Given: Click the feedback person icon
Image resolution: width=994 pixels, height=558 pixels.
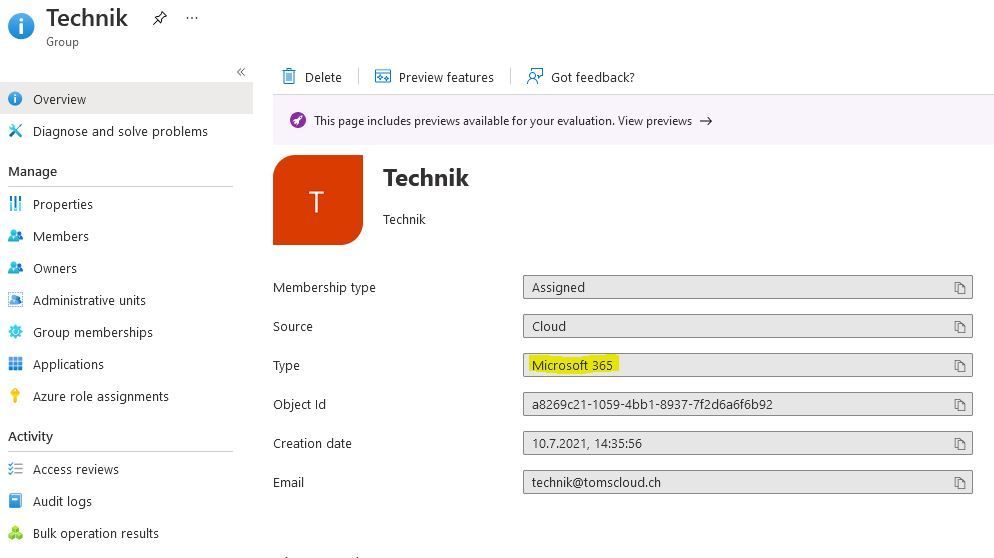Looking at the screenshot, I should [x=534, y=77].
